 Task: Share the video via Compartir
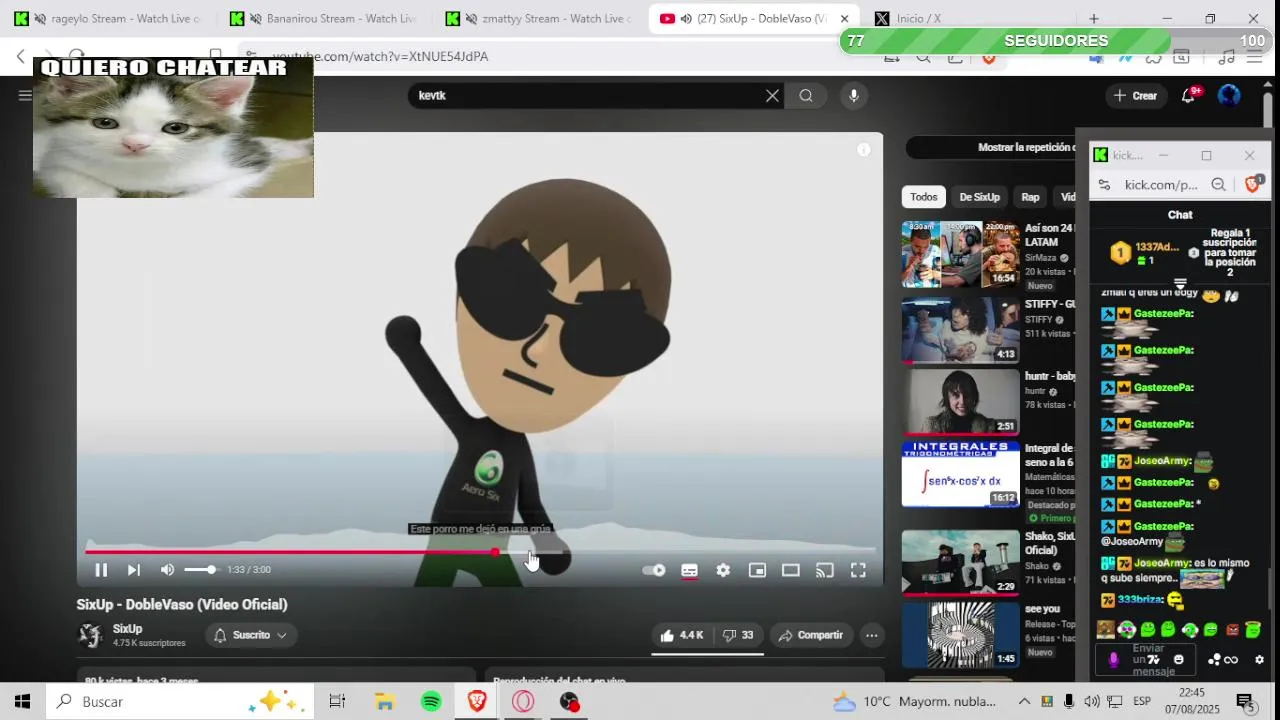coord(811,635)
